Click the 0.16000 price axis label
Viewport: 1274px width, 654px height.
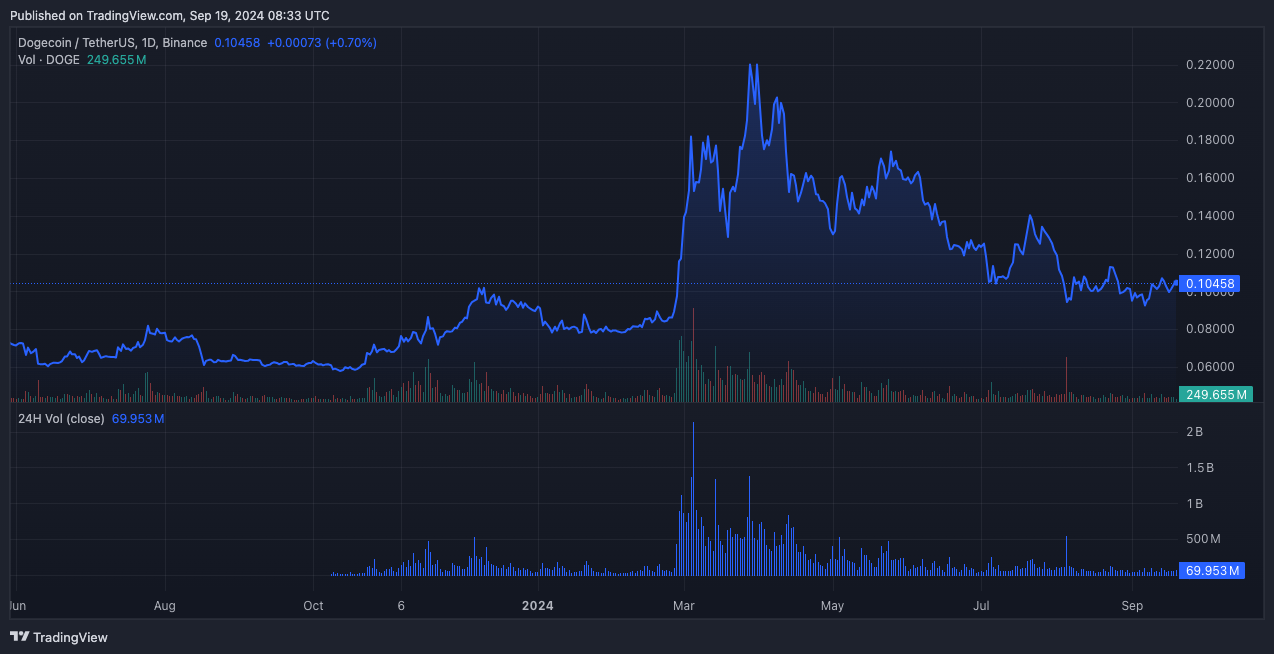click(x=1210, y=178)
